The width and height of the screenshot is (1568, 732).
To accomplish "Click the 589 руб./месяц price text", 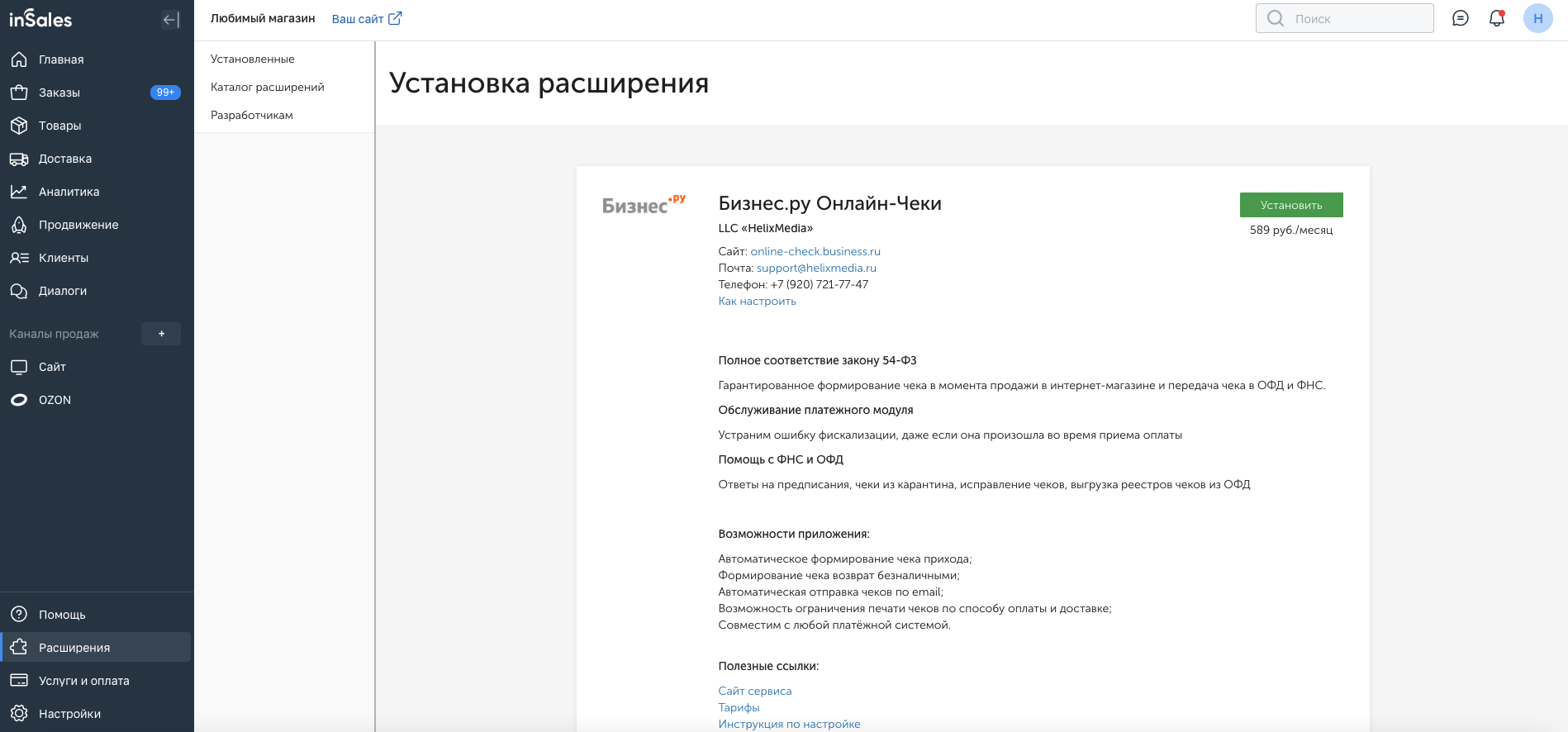I will 1291,230.
